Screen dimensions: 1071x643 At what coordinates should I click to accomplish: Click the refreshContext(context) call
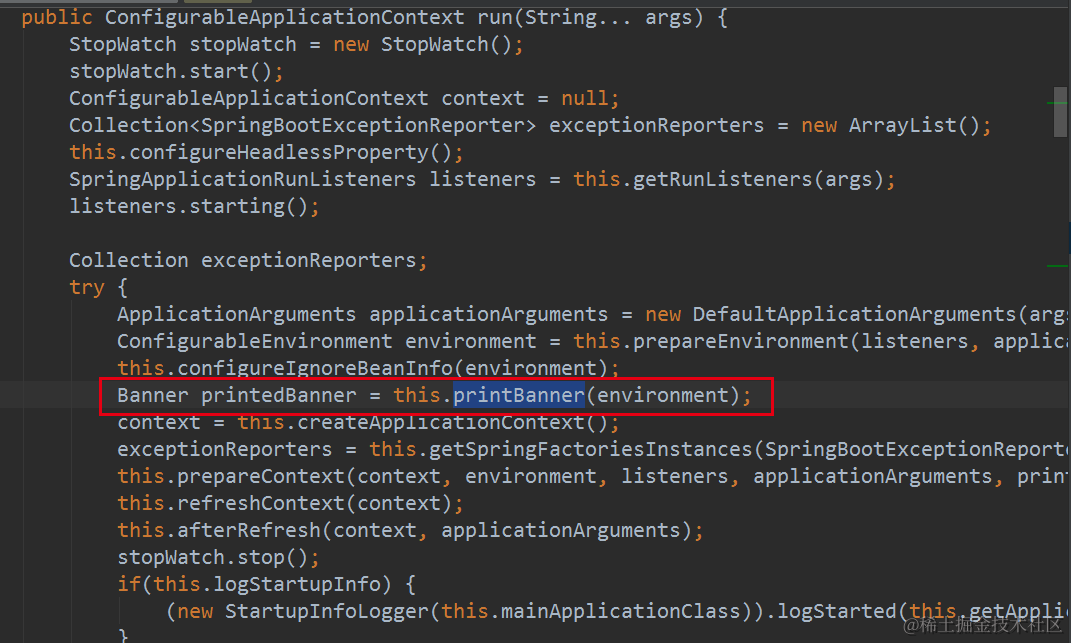[x=314, y=503]
